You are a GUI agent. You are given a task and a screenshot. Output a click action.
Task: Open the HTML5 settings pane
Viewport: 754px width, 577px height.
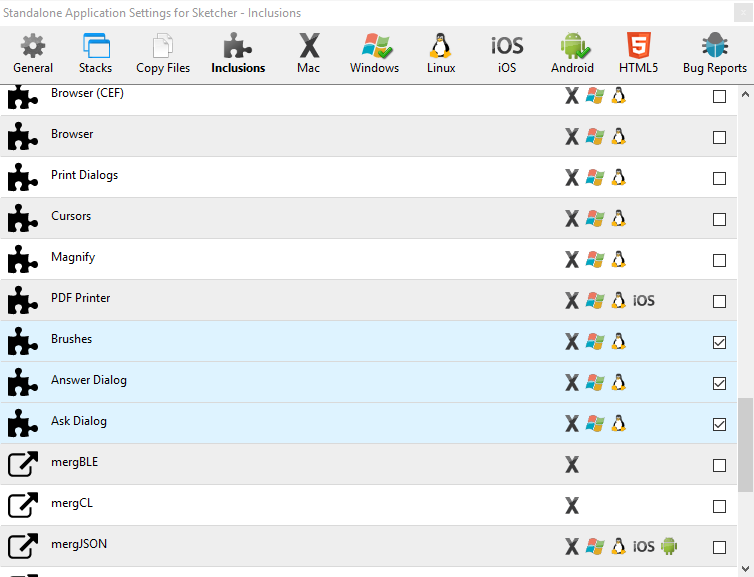point(637,53)
